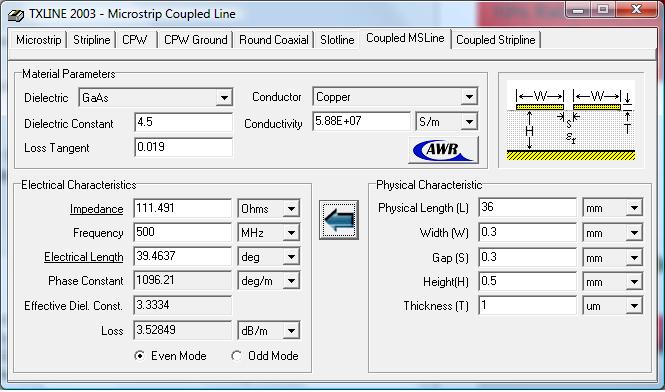Select the Coupled MSLine tab
This screenshot has width=665, height=392.
(405, 38)
